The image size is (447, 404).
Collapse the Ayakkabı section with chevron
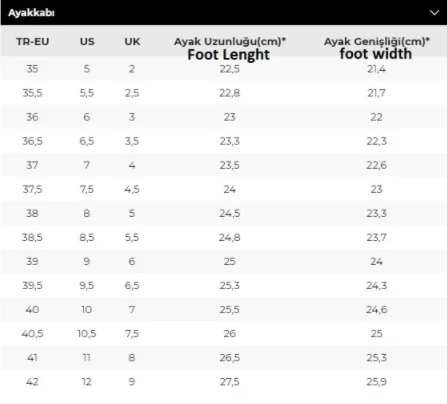pos(434,13)
